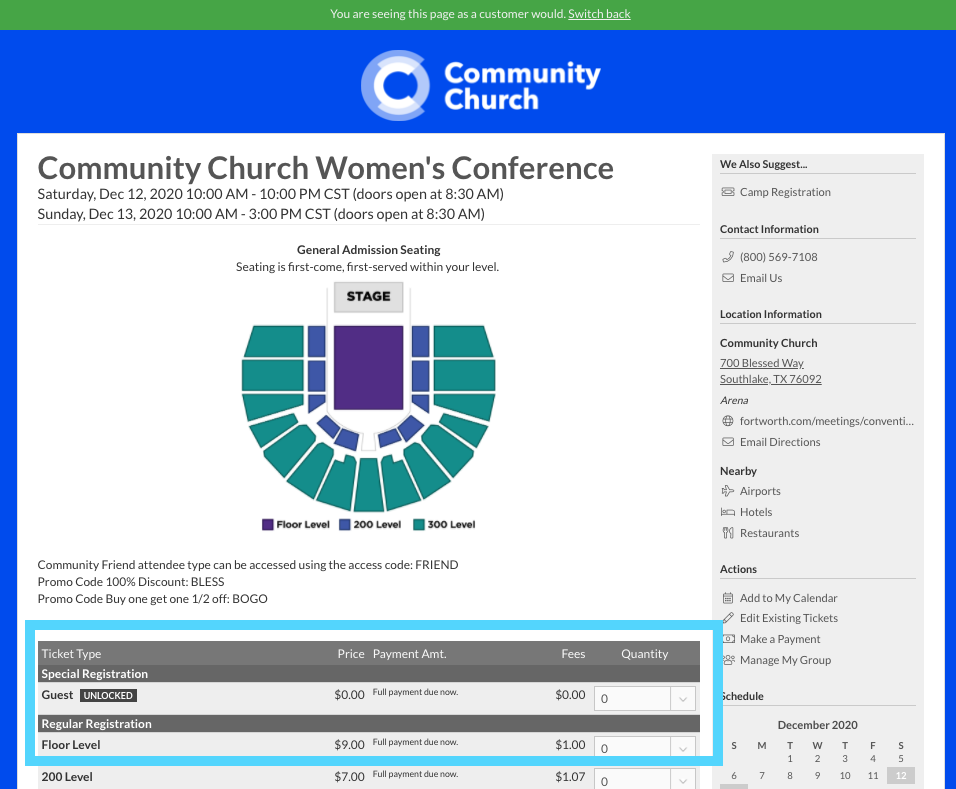Click the utensils icon beside Restaurants
The height and width of the screenshot is (789, 956).
tap(729, 533)
